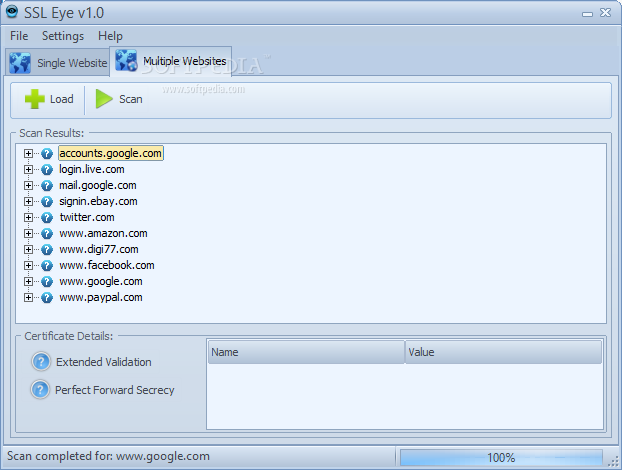Expand the www.amazon.com tree node
This screenshot has height=470, width=622.
coord(28,234)
